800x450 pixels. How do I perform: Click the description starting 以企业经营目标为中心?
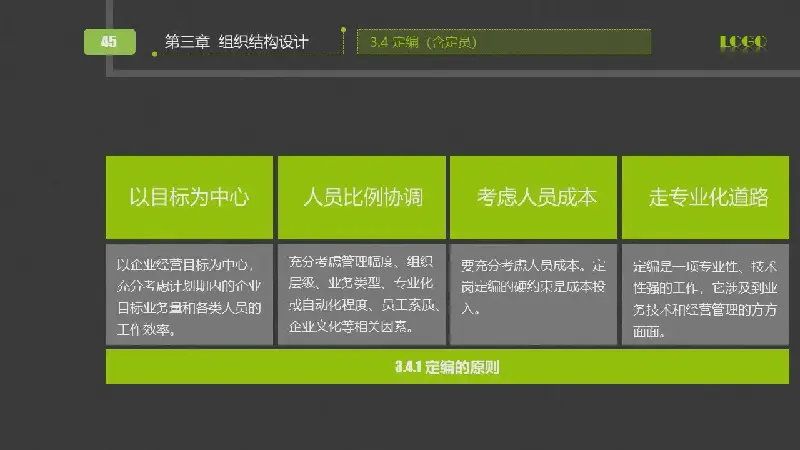click(189, 294)
